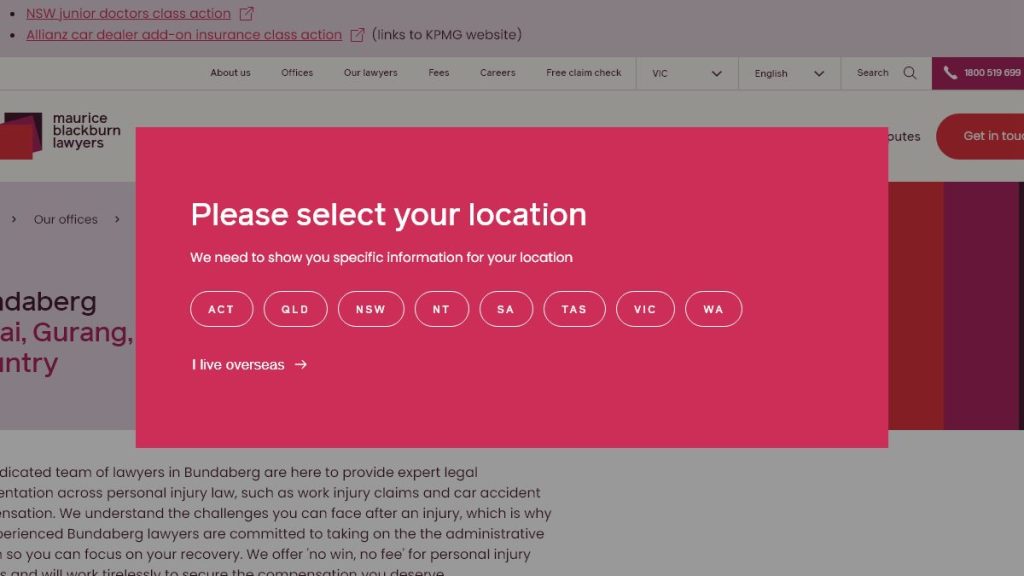
Task: Go to the Careers page
Action: (498, 72)
